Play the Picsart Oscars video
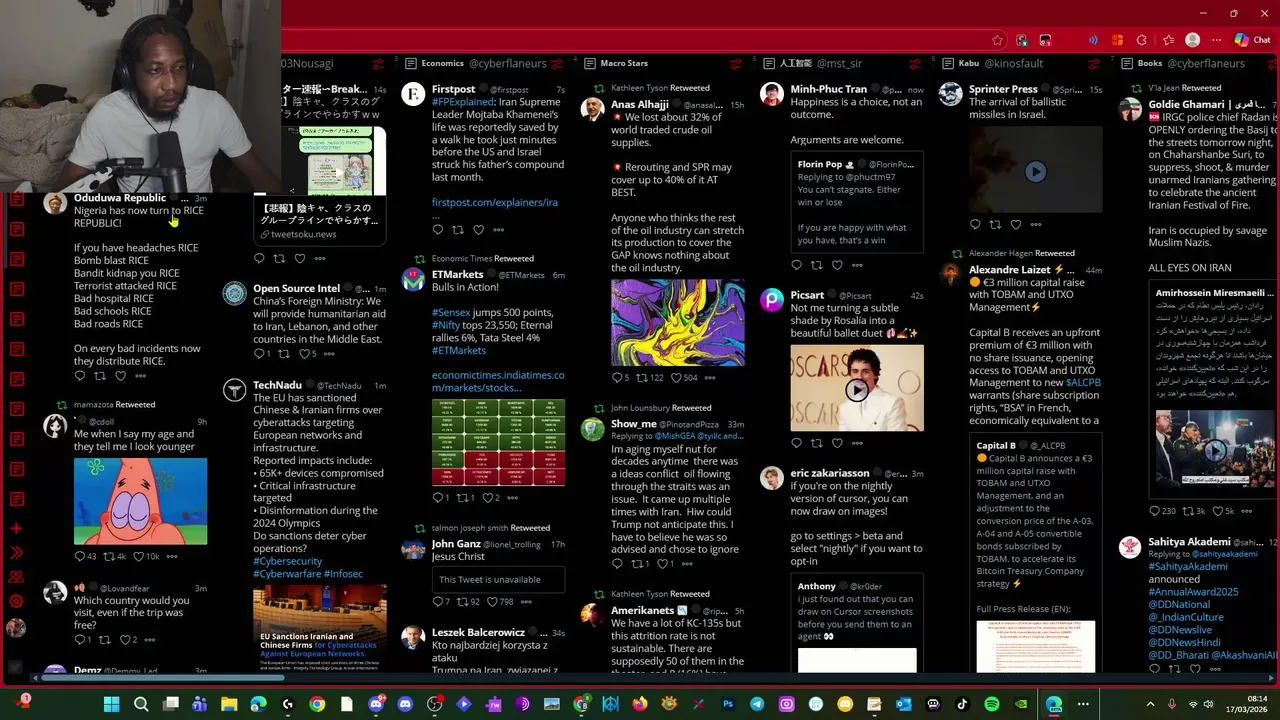Image resolution: width=1280 pixels, height=720 pixels. click(x=857, y=389)
